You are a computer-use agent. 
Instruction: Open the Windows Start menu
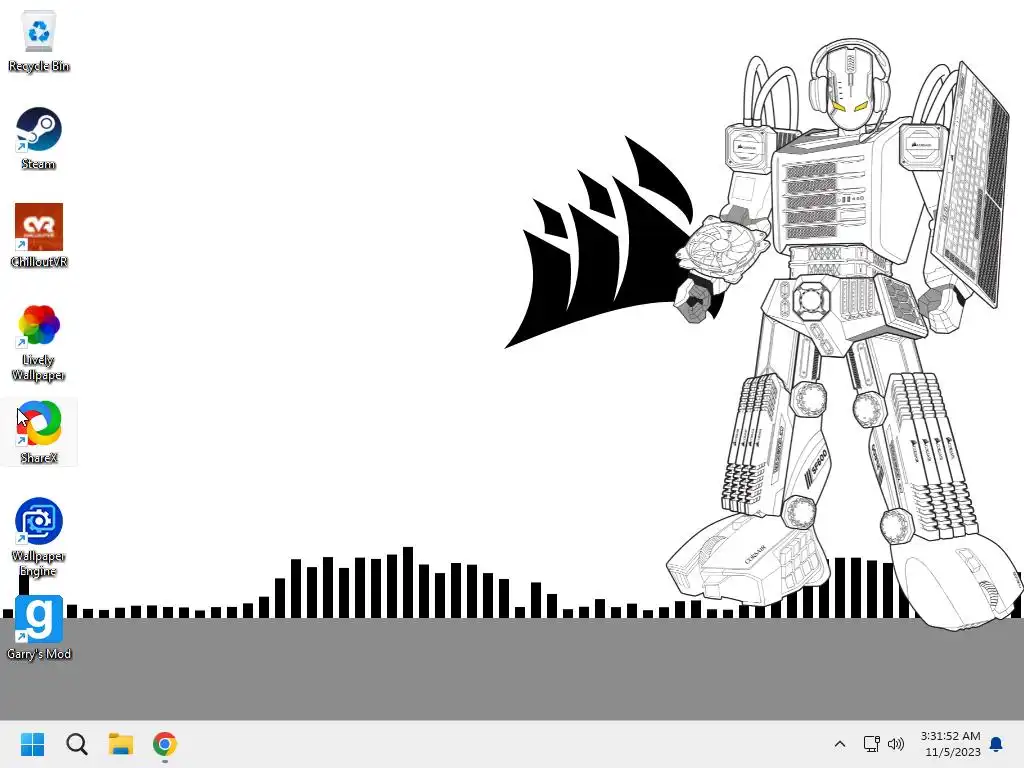pyautogui.click(x=32, y=744)
